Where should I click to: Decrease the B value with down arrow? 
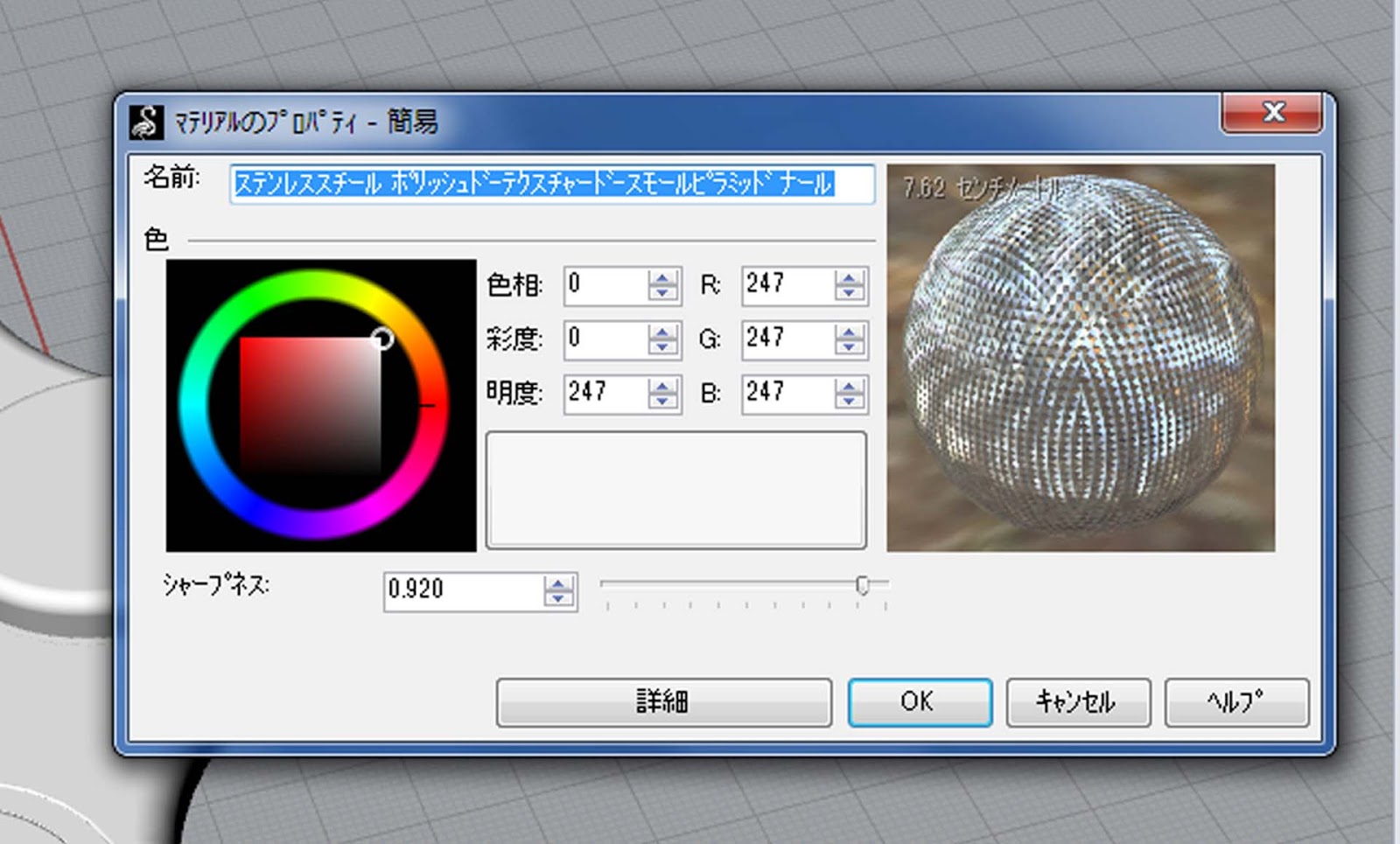point(849,402)
